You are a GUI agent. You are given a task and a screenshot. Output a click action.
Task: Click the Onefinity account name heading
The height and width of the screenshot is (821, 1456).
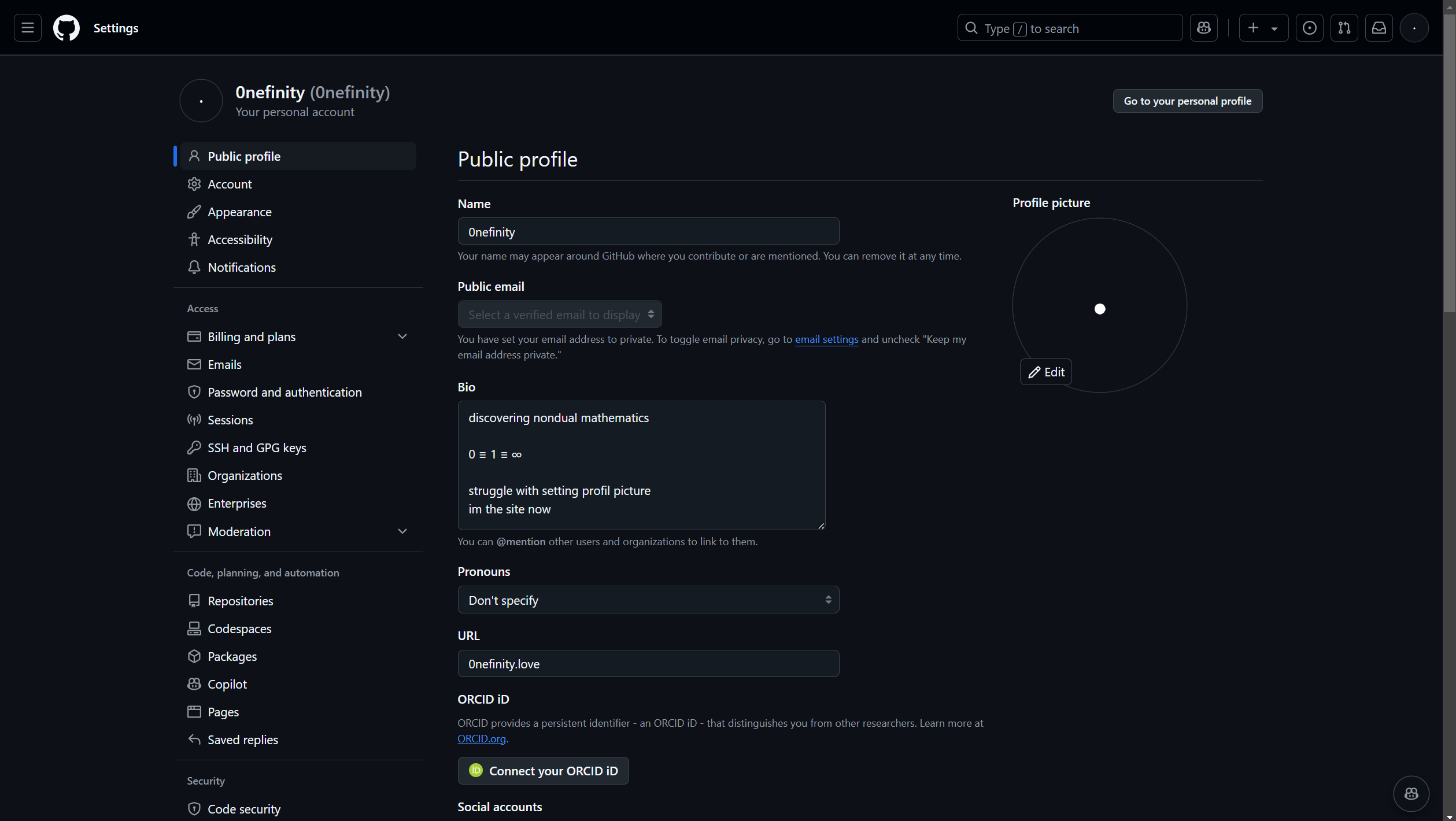coord(312,93)
